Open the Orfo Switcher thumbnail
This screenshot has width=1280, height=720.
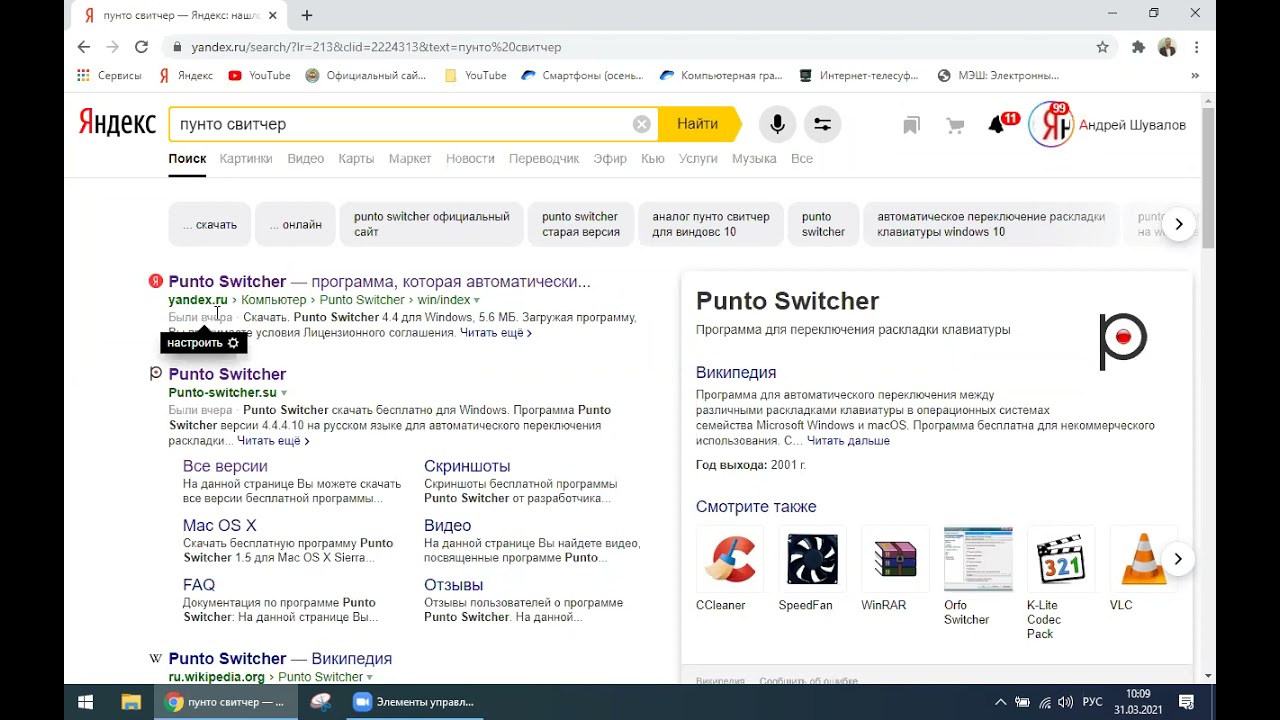[978, 559]
